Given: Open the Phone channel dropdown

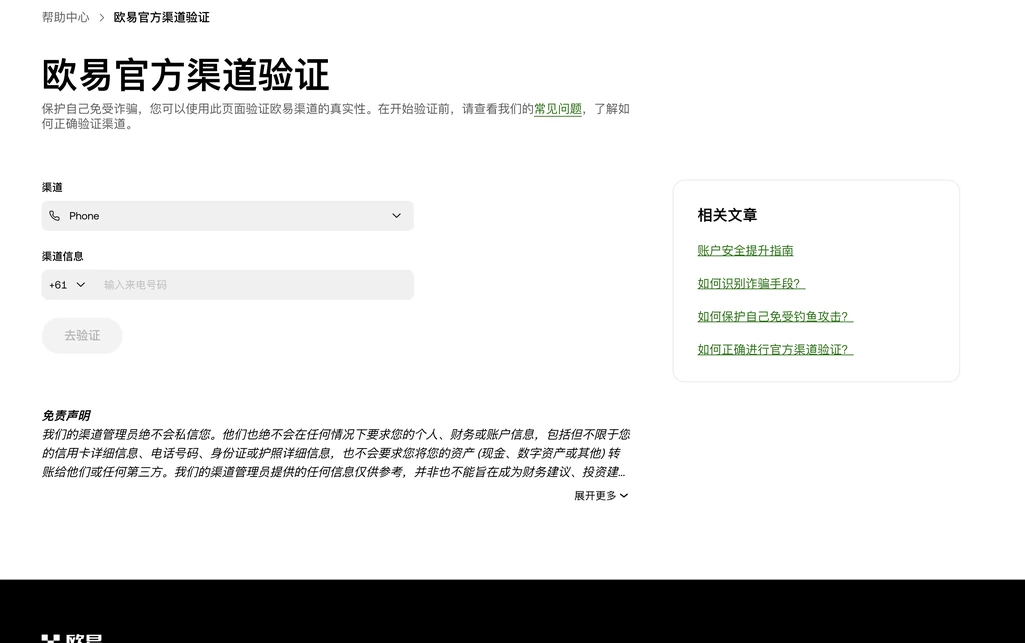Looking at the screenshot, I should coord(227,216).
